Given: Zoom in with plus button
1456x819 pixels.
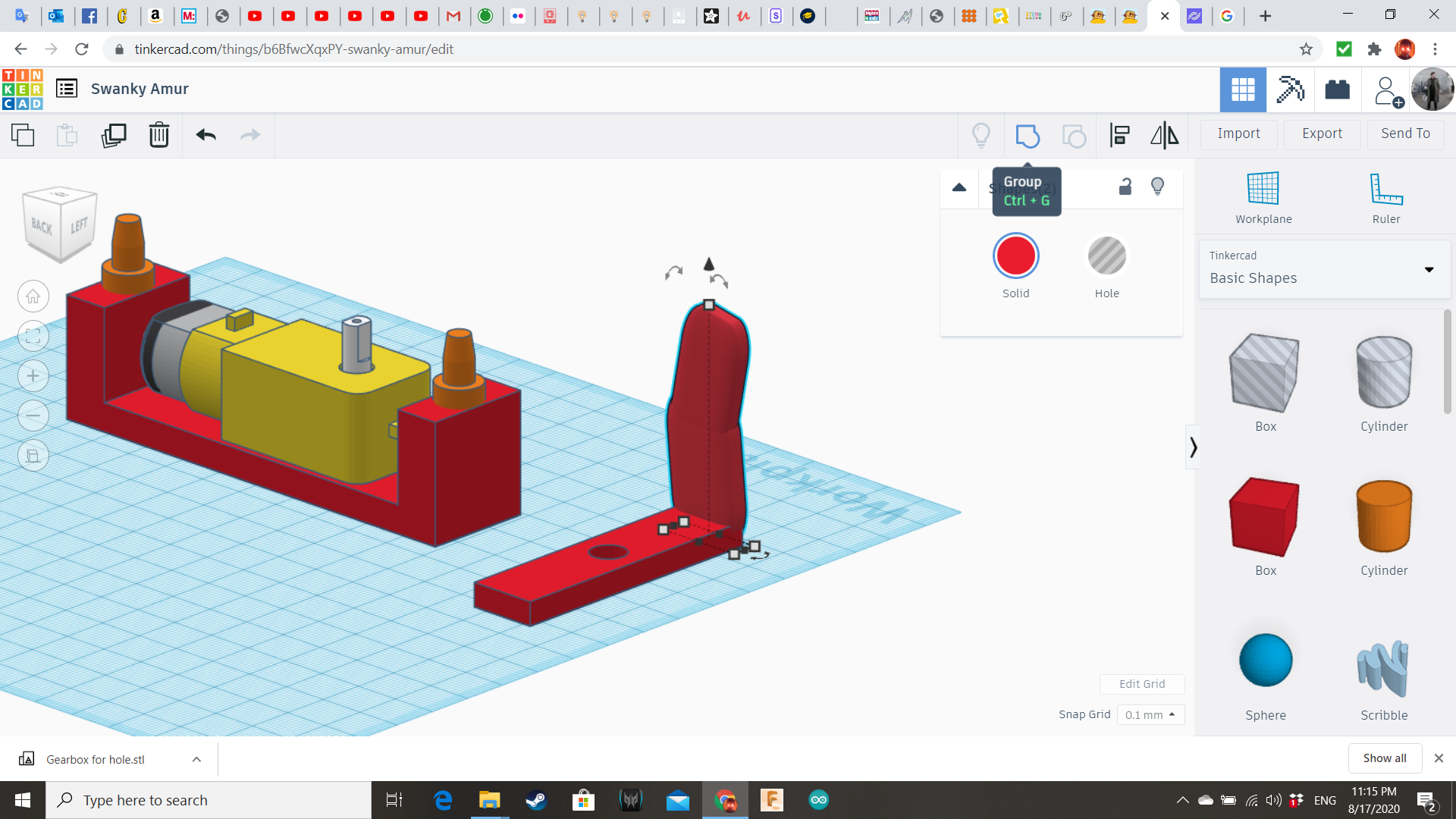Looking at the screenshot, I should tap(33, 376).
